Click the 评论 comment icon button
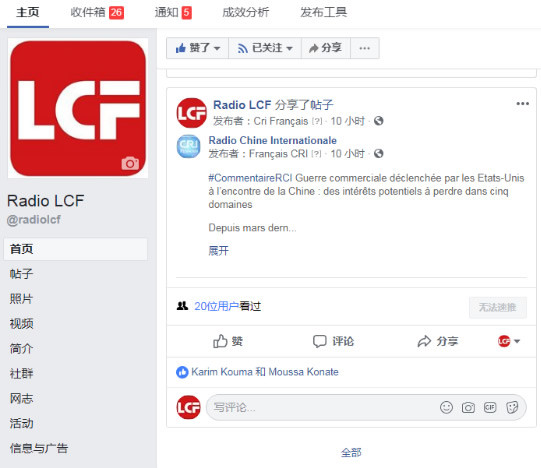The width and height of the screenshot is (541, 468). (333, 341)
